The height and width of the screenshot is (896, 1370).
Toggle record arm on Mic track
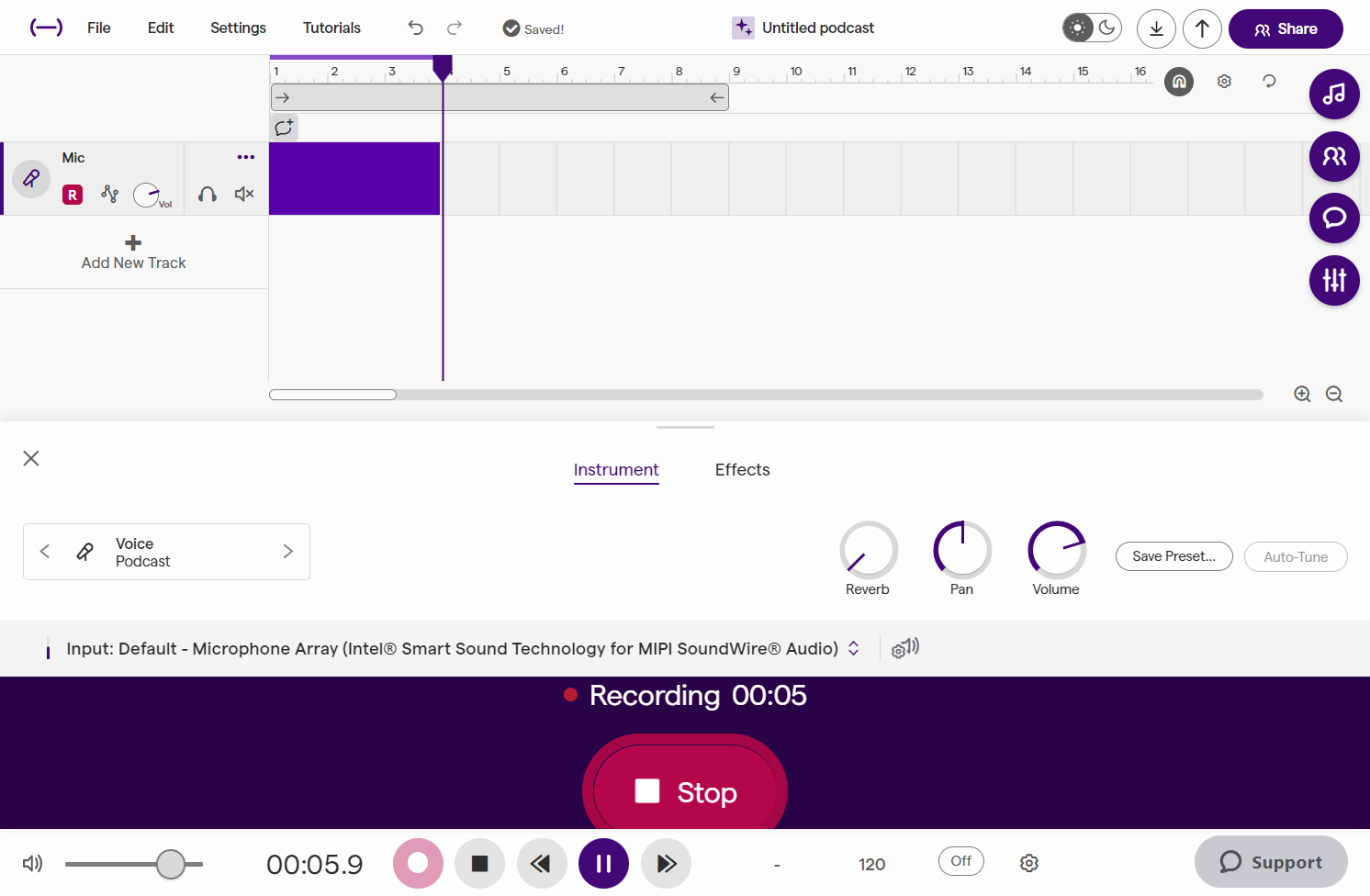[73, 195]
